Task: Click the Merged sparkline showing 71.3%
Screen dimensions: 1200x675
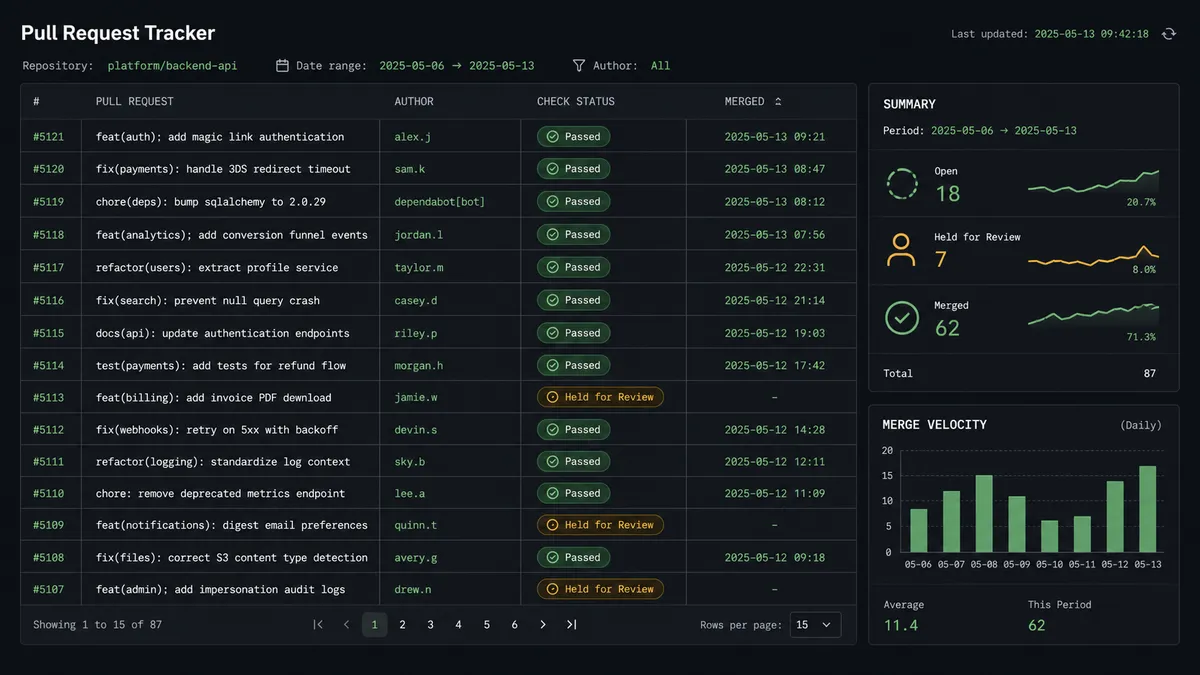Action: tap(1093, 315)
